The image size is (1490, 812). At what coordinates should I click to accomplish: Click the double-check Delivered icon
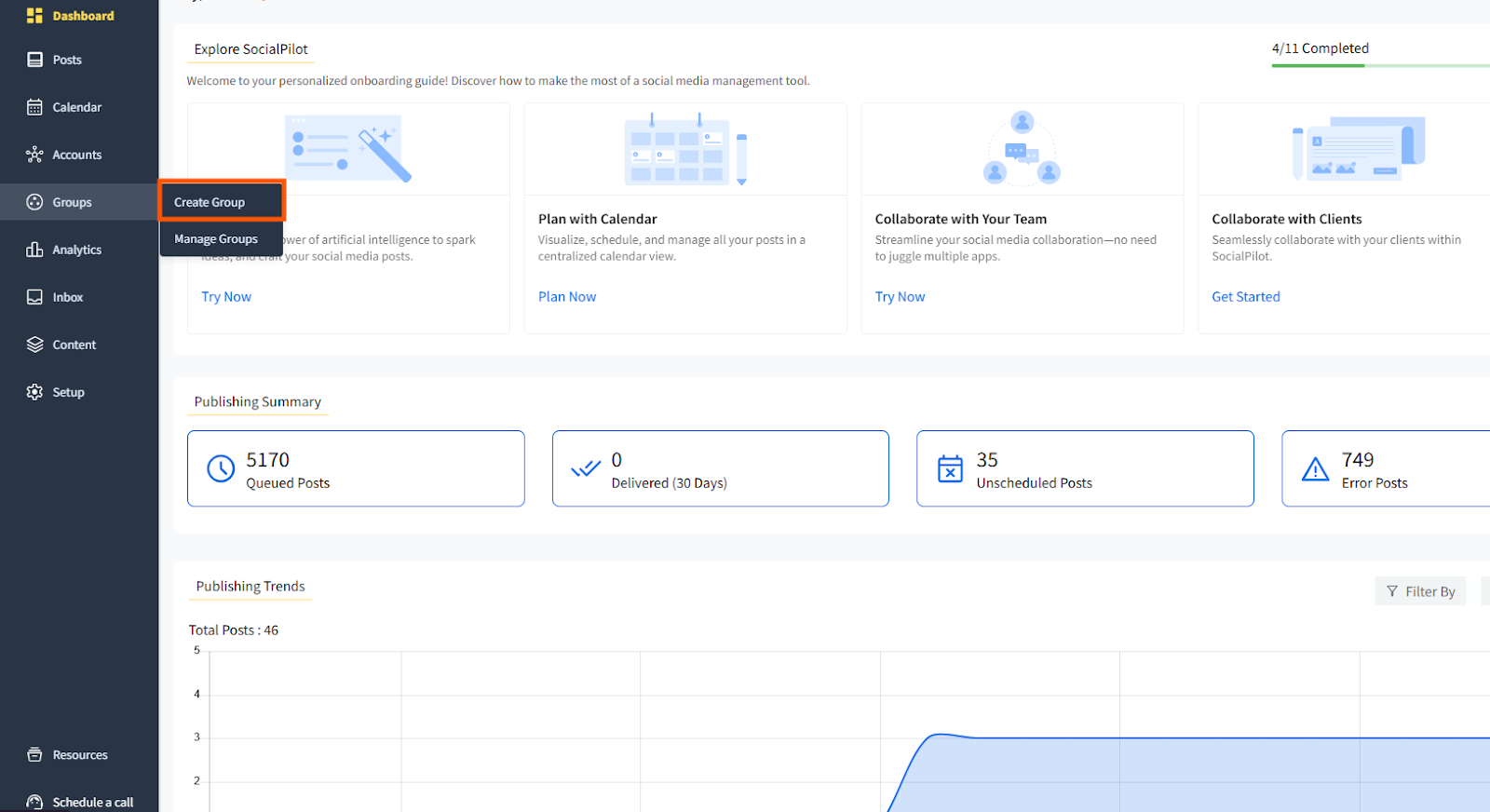[586, 468]
